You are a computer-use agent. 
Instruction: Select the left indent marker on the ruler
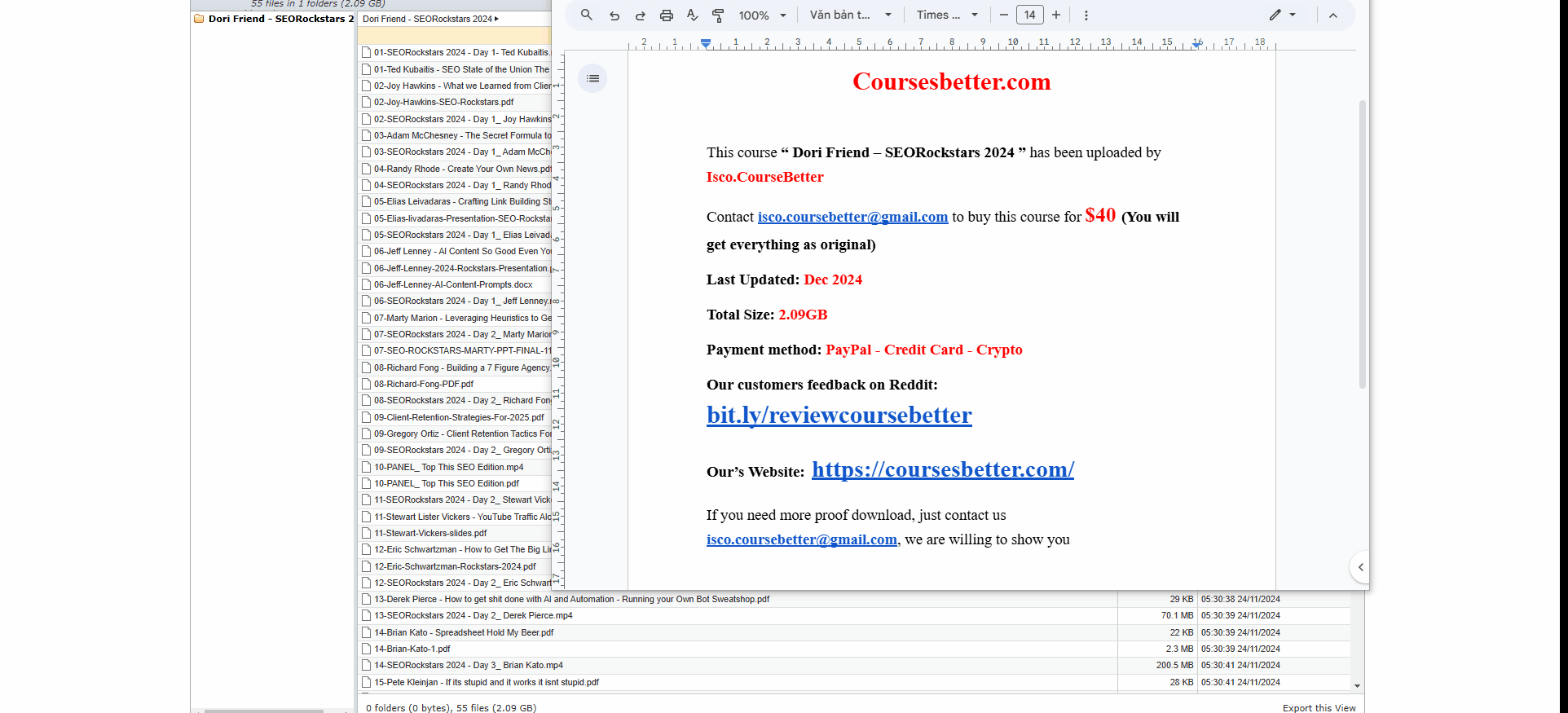click(706, 43)
